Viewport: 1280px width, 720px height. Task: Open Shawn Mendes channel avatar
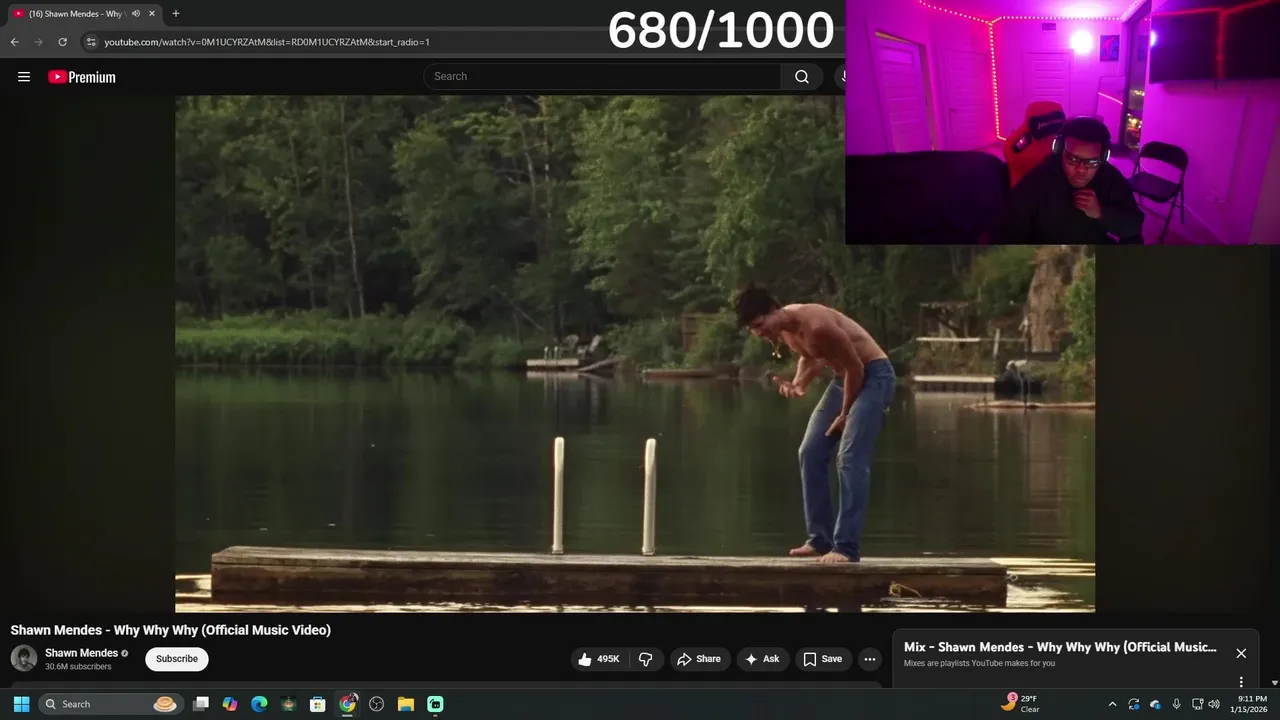pos(24,658)
